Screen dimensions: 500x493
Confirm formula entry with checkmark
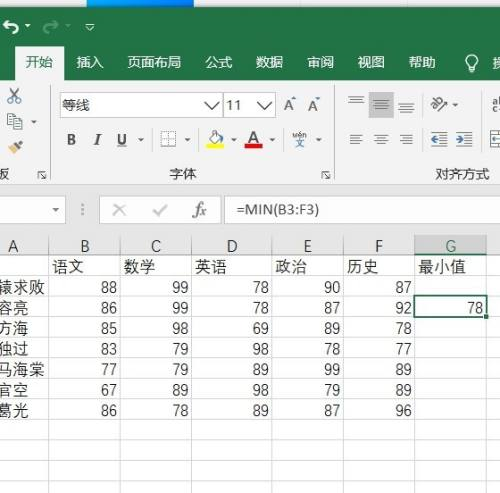(x=160, y=210)
